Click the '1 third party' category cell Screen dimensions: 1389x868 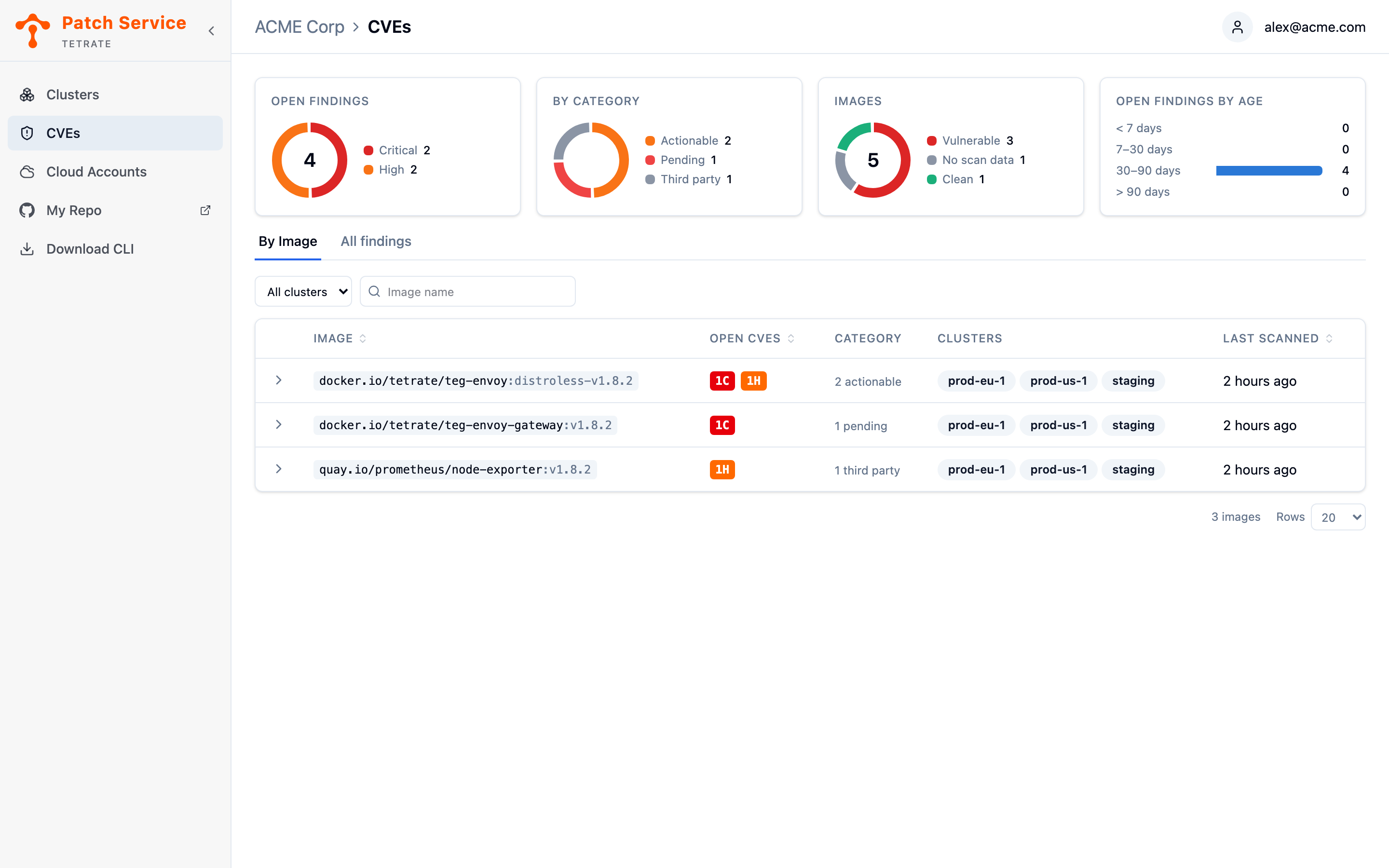pyautogui.click(x=867, y=470)
